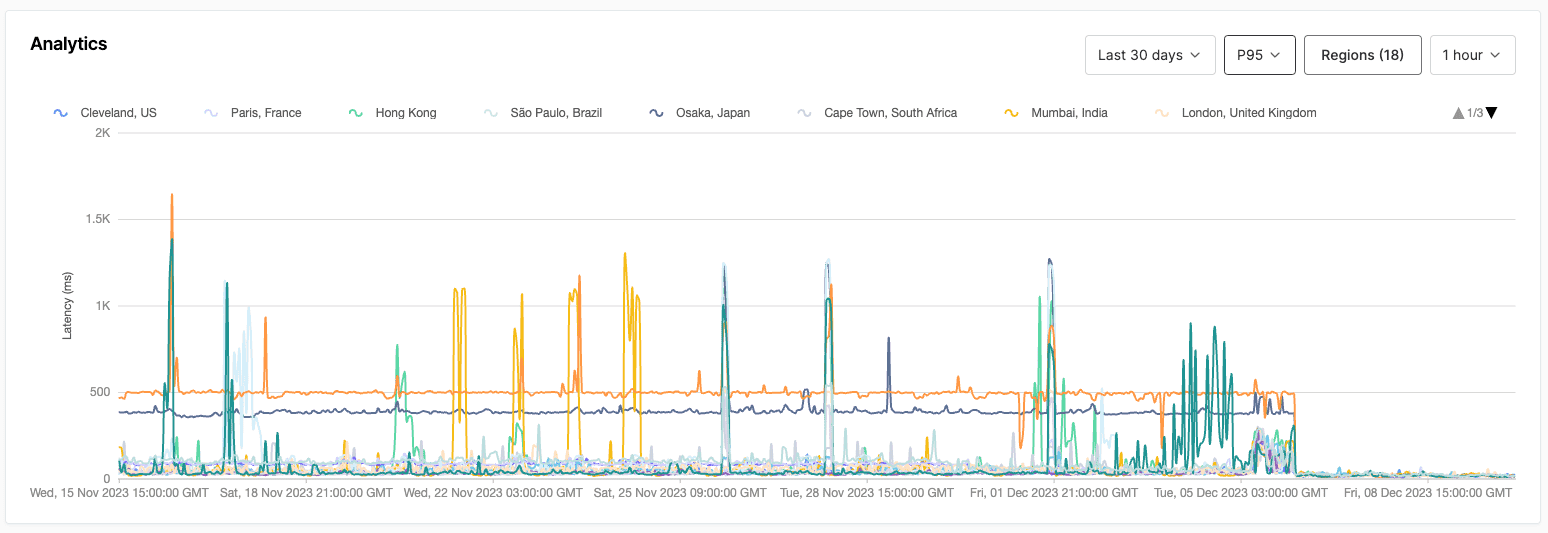Click the Analytics panel heading
The height and width of the screenshot is (533, 1548).
pyautogui.click(x=69, y=44)
